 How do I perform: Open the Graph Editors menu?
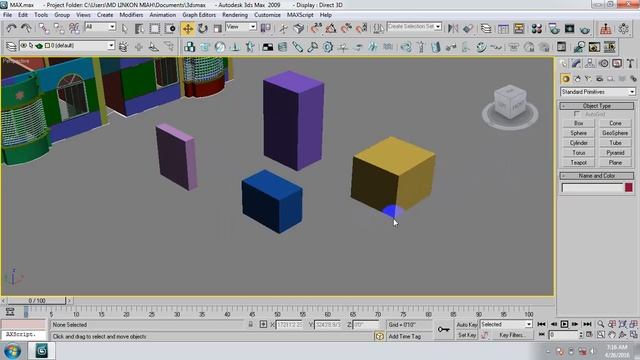point(199,15)
